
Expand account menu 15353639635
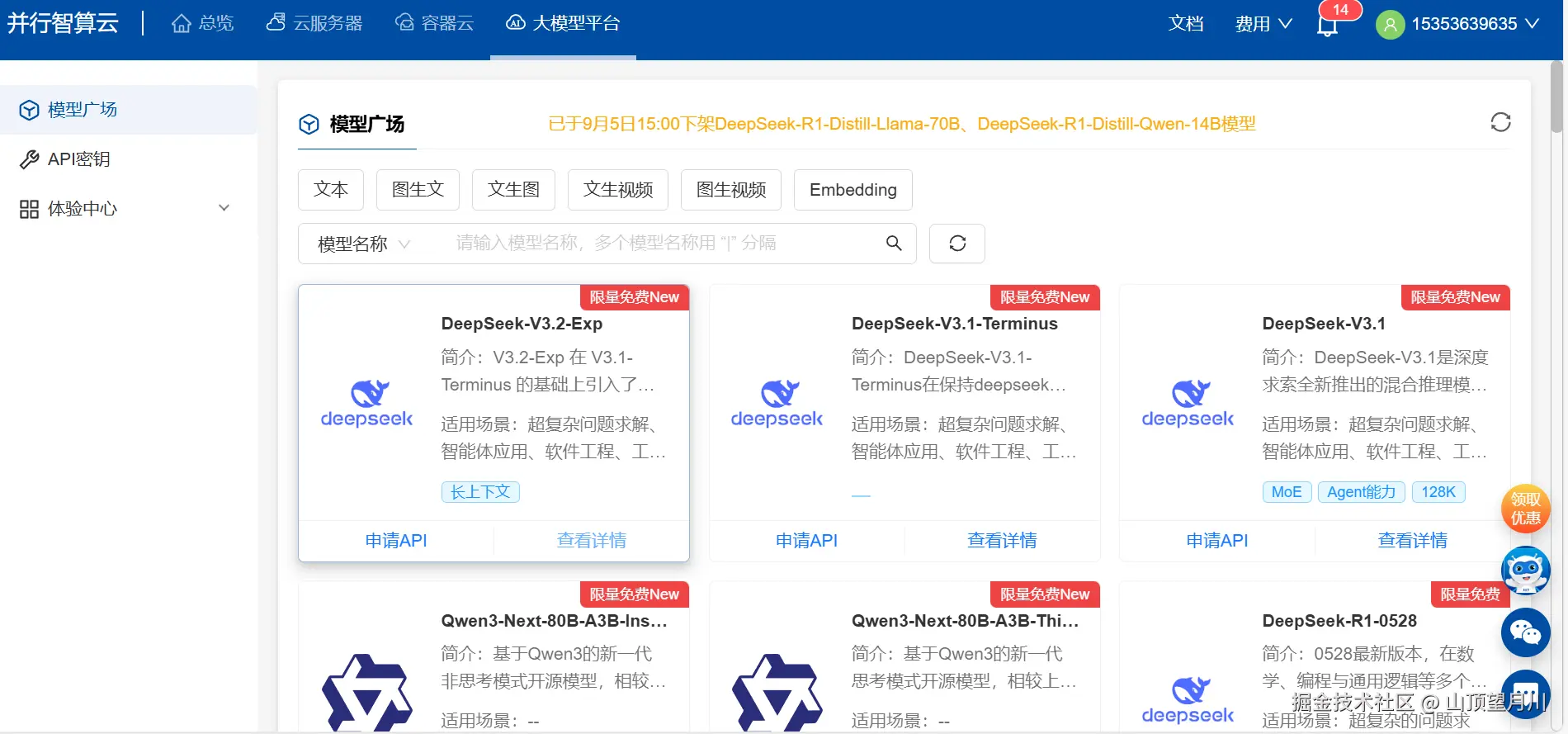[x=1474, y=24]
